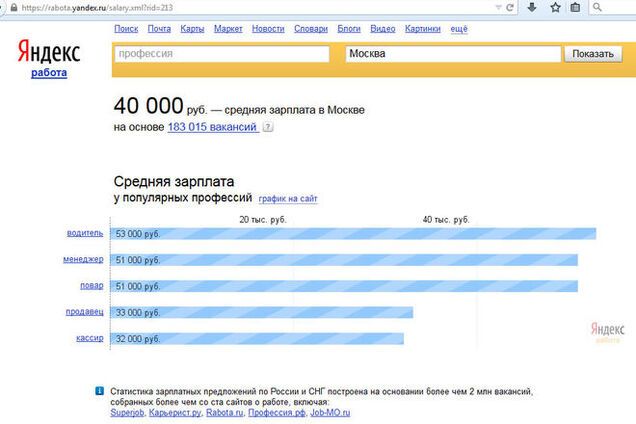
Task: Click the Средняя зарплата heading
Action: [x=174, y=181]
